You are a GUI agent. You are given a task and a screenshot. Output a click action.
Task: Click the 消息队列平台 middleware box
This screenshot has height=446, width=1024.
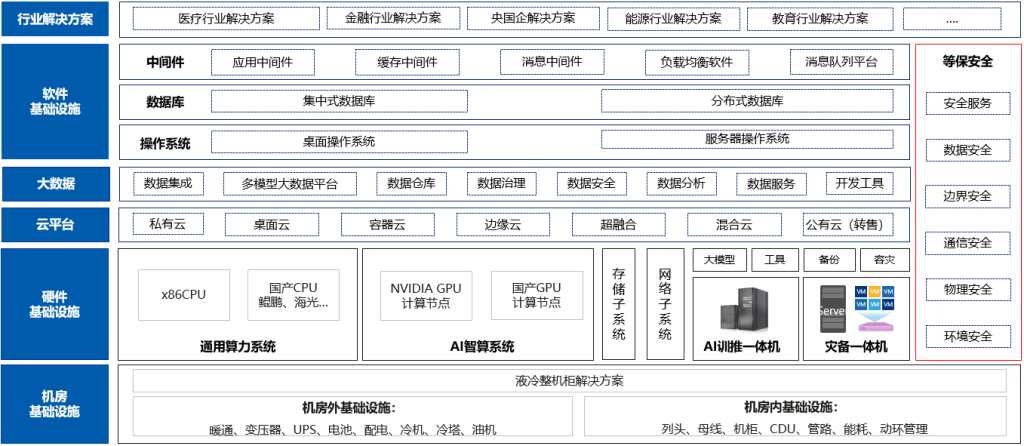841,62
